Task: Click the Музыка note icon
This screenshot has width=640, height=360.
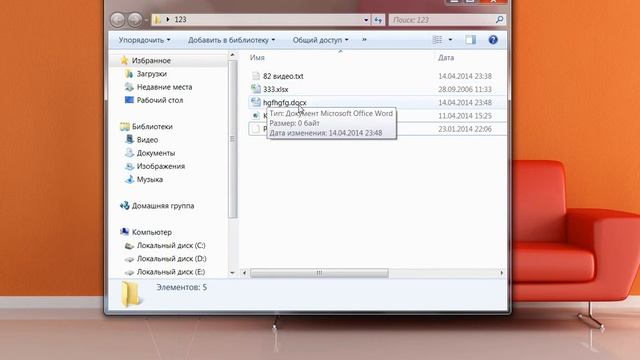Action: pyautogui.click(x=129, y=179)
